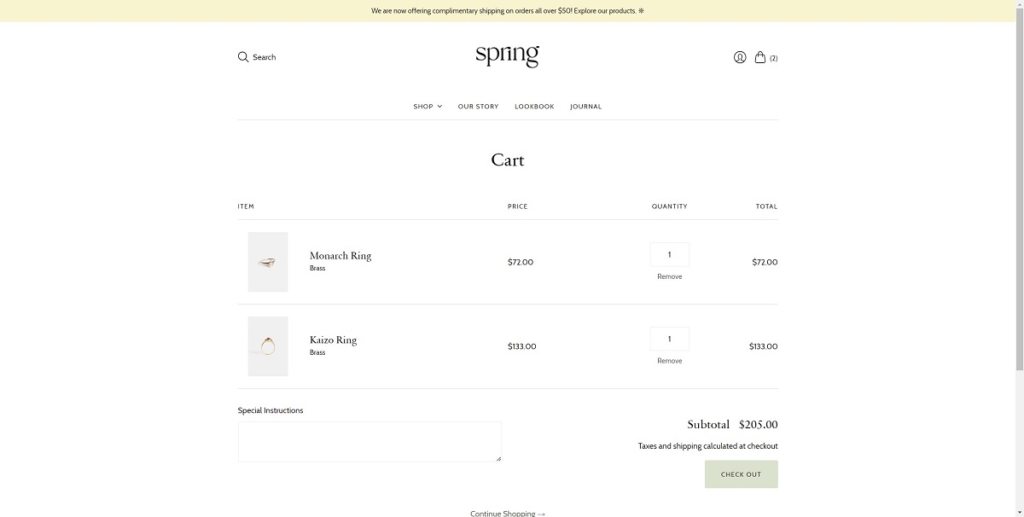1024x517 pixels.
Task: Expand the Shop menu dropdown
Action: pyautogui.click(x=427, y=106)
